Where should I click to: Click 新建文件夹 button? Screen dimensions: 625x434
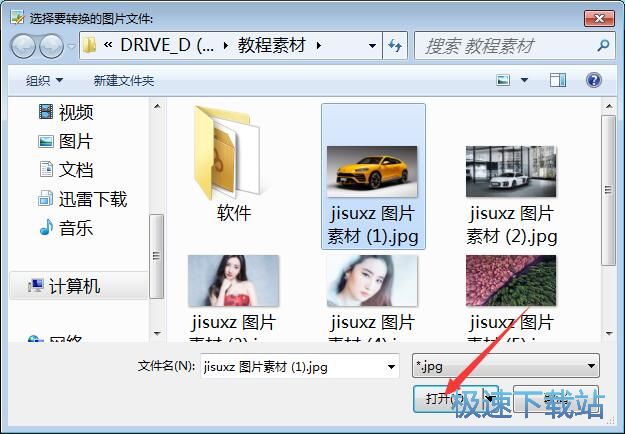tap(124, 81)
